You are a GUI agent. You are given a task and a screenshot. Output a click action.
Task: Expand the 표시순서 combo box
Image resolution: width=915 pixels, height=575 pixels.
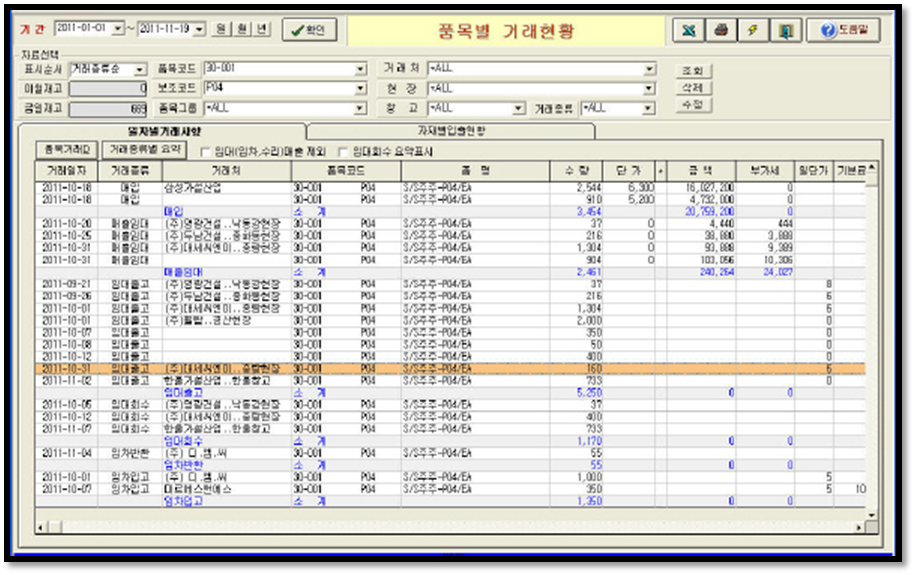coord(139,69)
